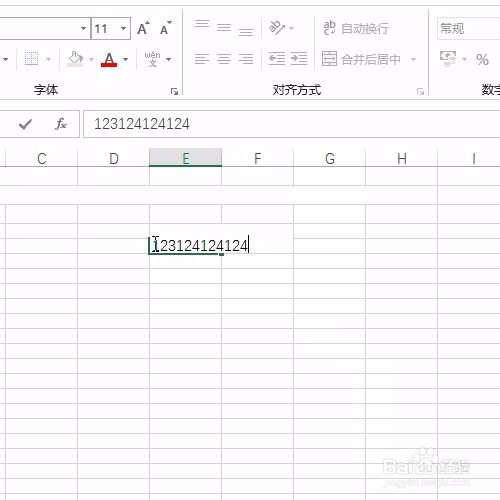Center text horizontally

(224, 59)
